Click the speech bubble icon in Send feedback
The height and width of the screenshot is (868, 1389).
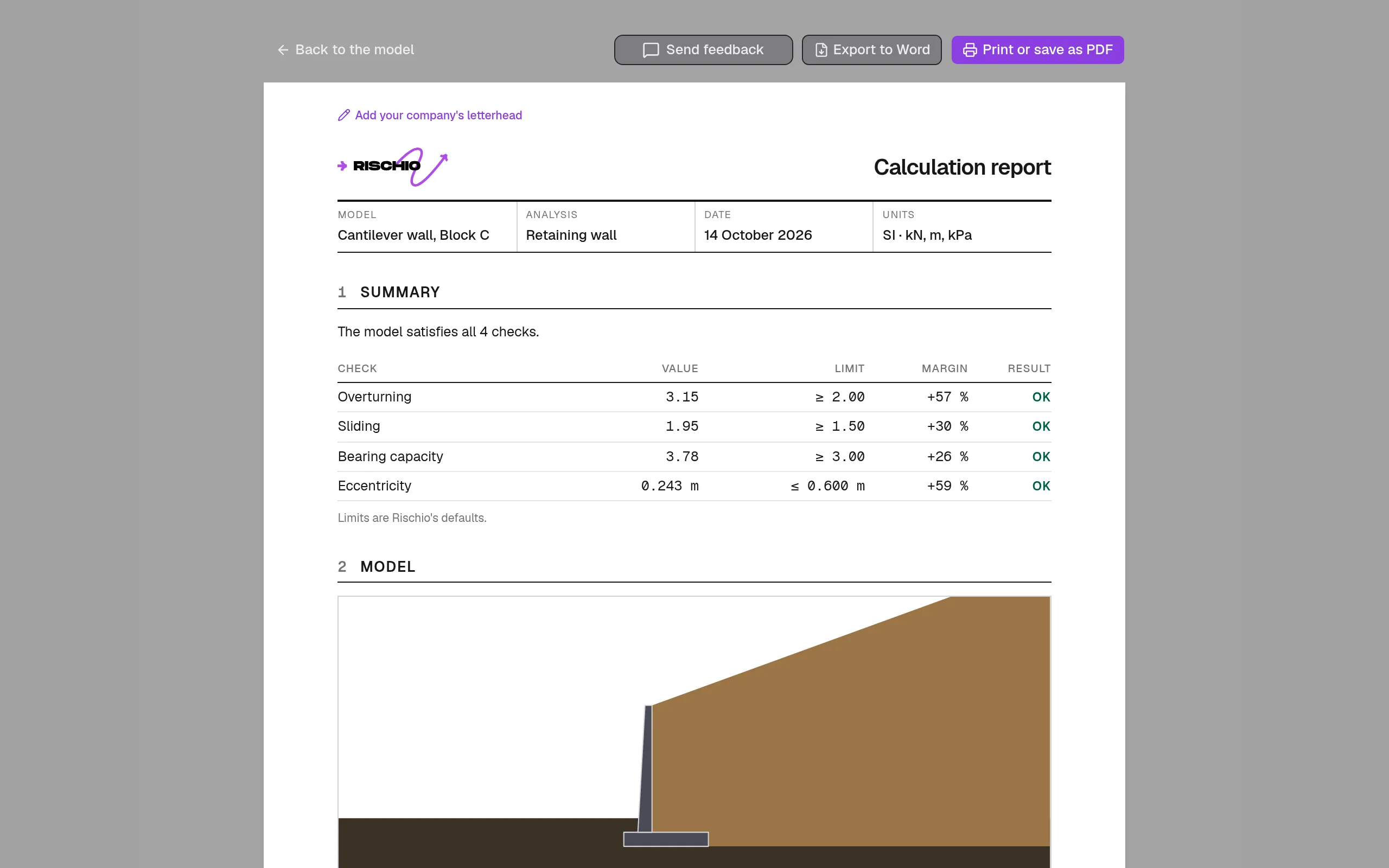point(651,50)
